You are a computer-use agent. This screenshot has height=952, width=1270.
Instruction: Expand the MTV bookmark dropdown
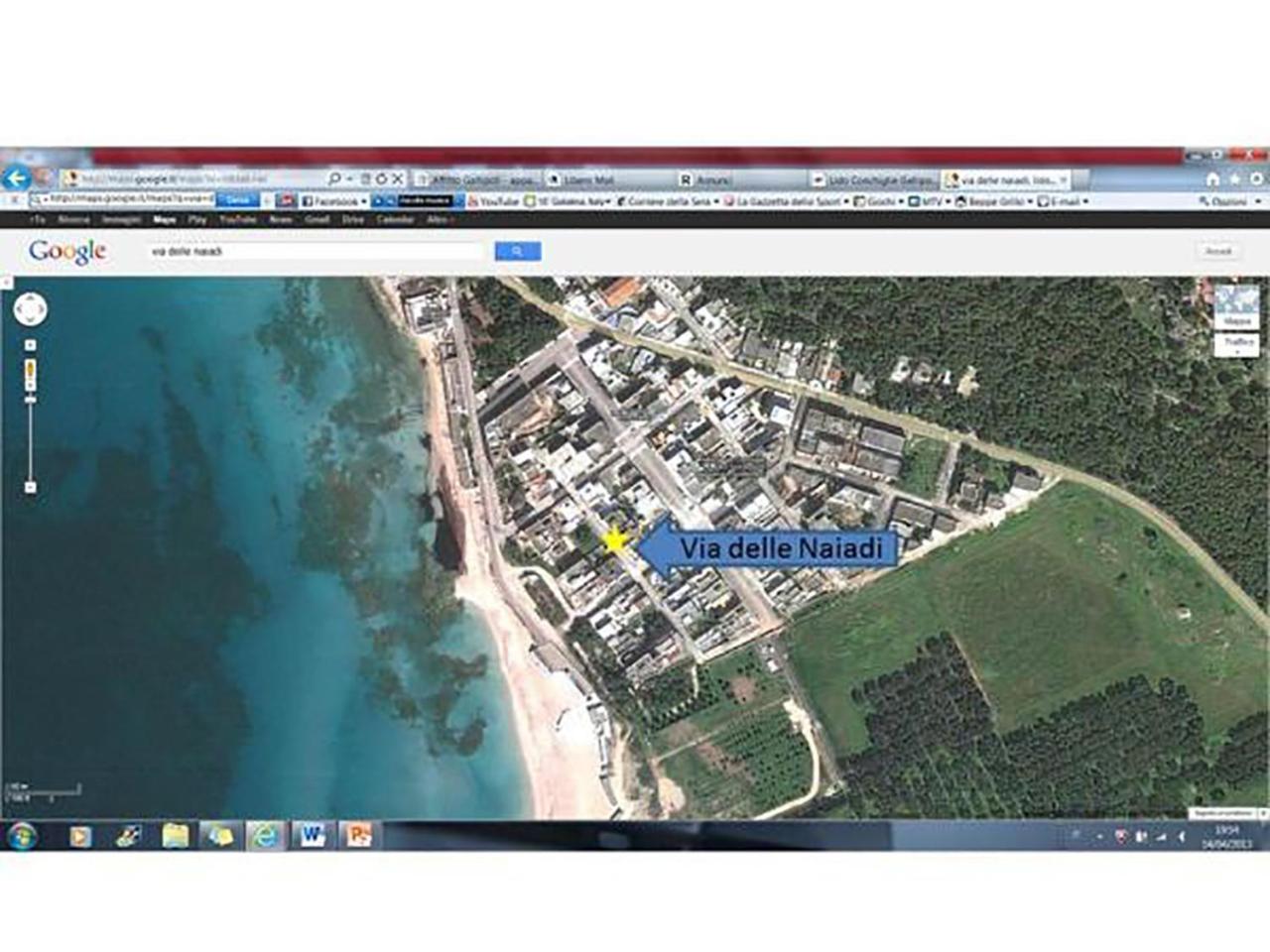pos(948,201)
